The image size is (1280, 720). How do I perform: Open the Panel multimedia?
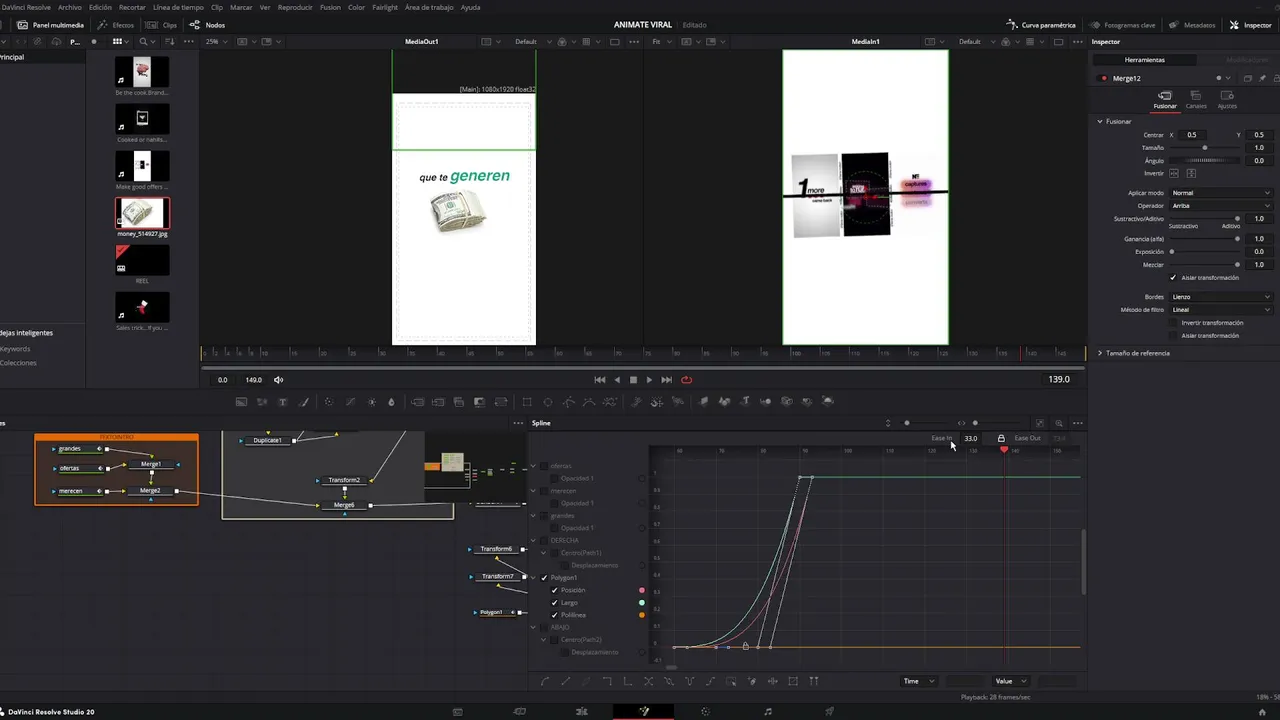pyautogui.click(x=51, y=25)
